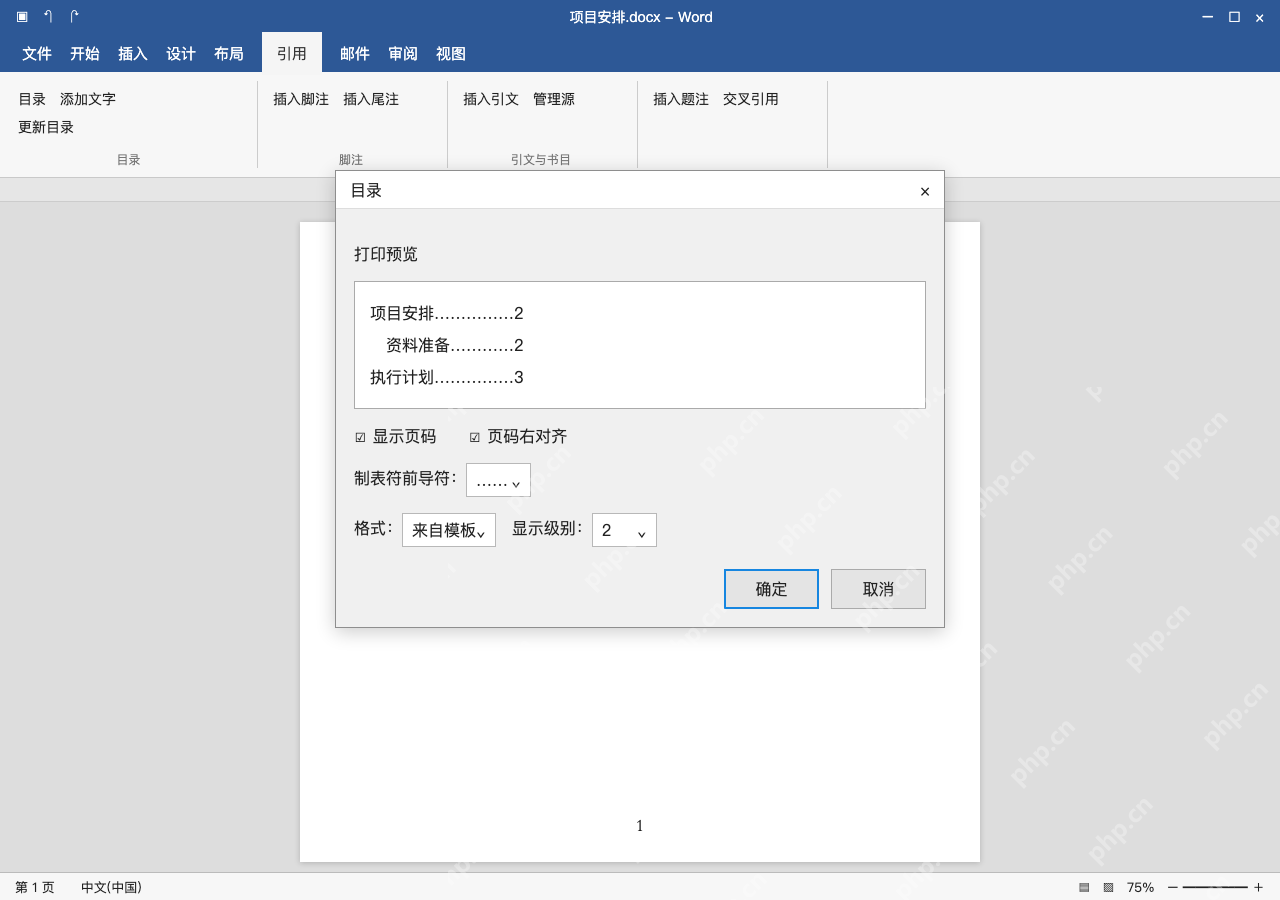Click the 执行计划 preview entry
The image size is (1280, 900).
pos(447,377)
